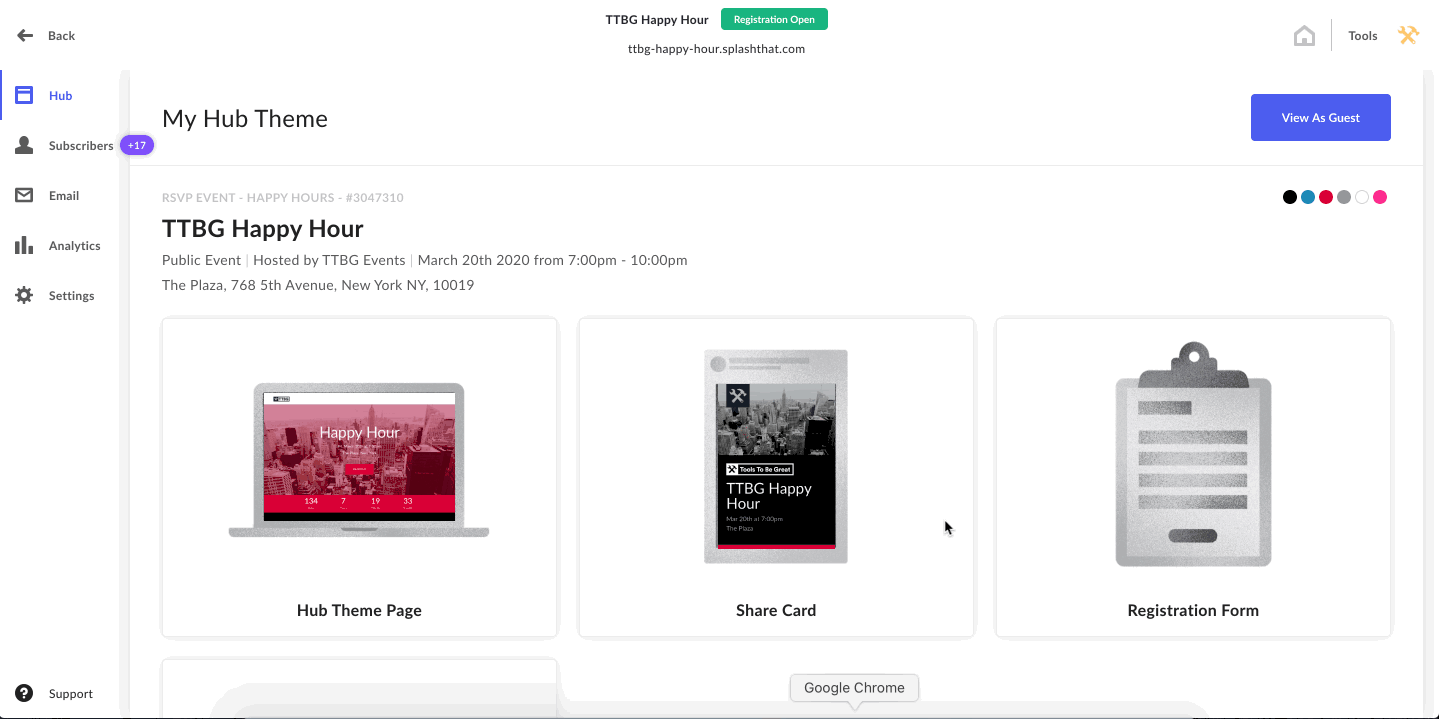Click the Tools label in header
This screenshot has height=719, width=1439.
click(x=1363, y=36)
